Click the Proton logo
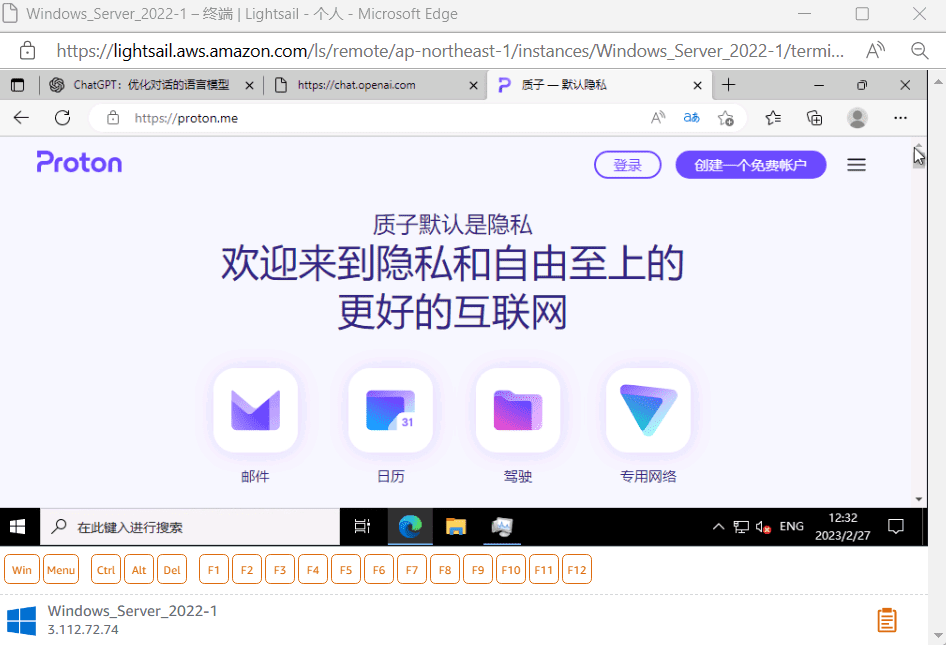This screenshot has width=946, height=645. click(x=79, y=162)
